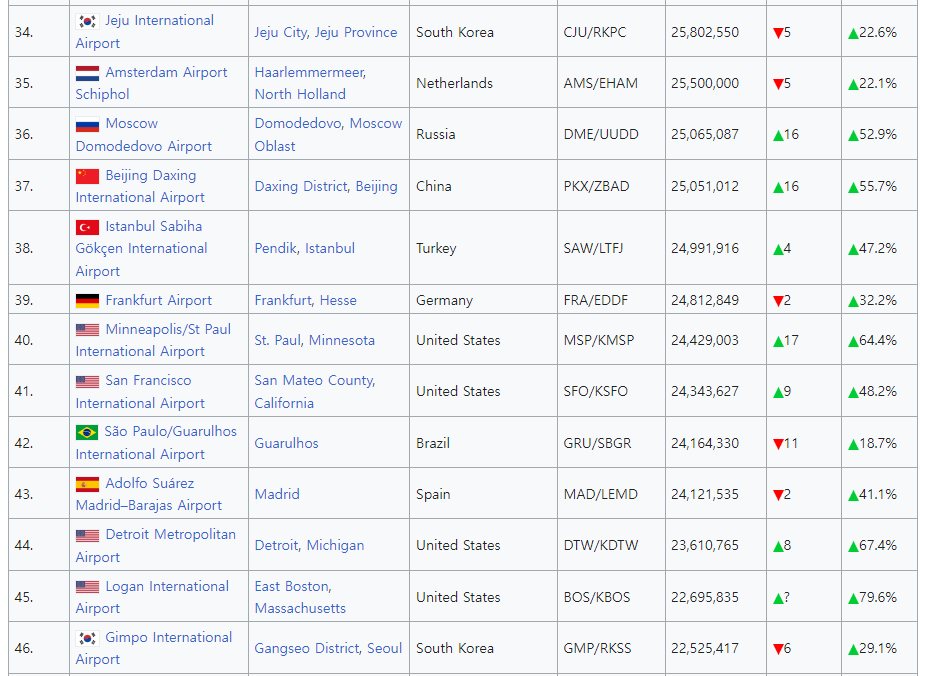Follow the Pendik, Istanbul location link
934x676 pixels.
pyautogui.click(x=304, y=248)
